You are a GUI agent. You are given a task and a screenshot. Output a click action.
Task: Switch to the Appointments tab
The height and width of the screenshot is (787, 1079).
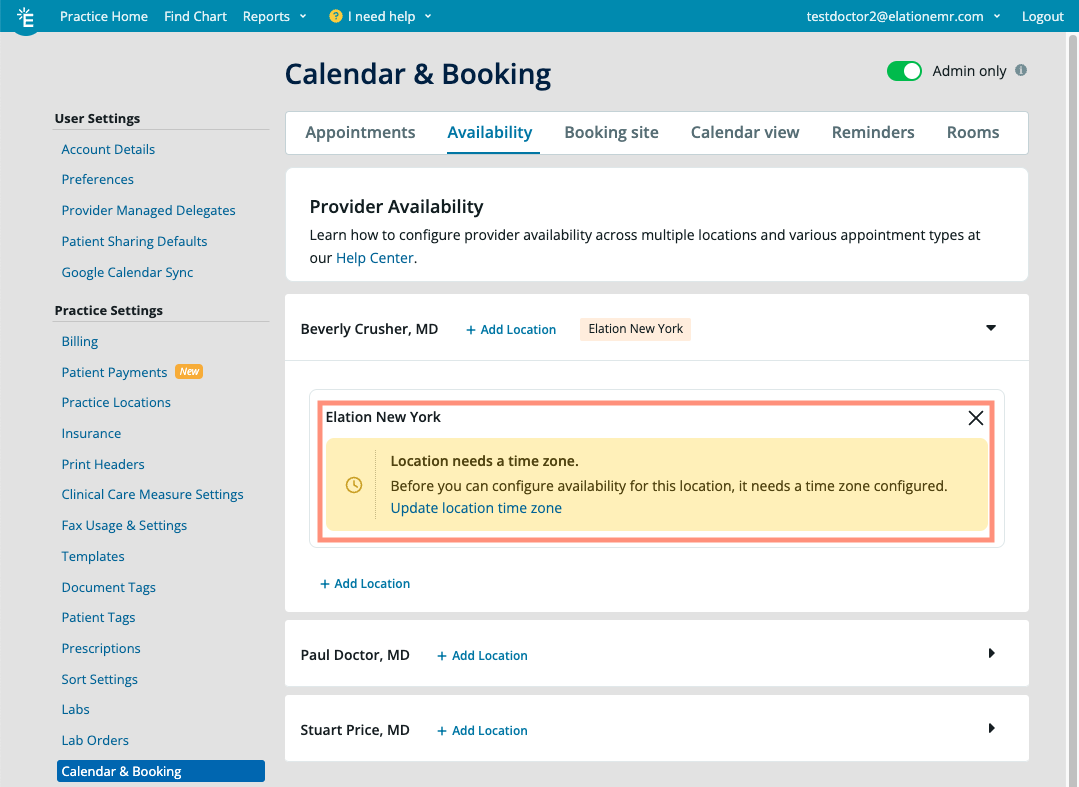click(360, 133)
